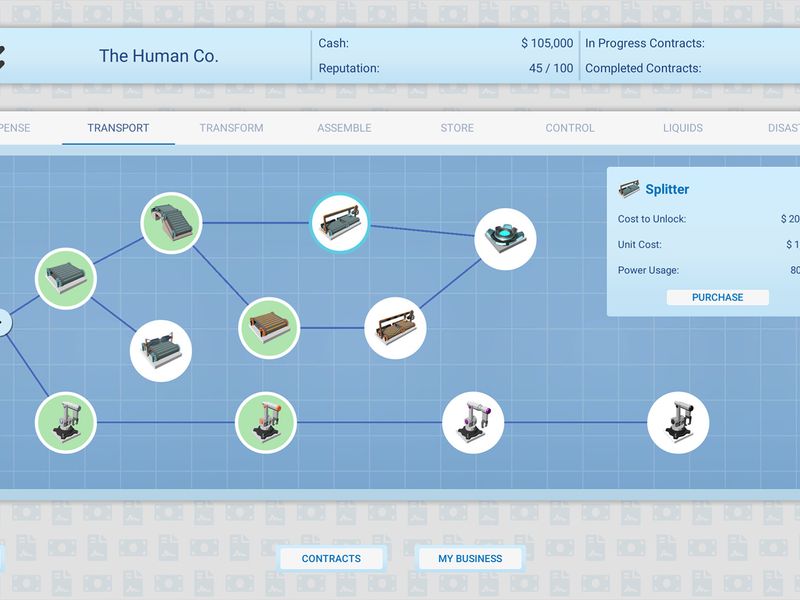Select the green ramp conveyor node
The image size is (800, 600).
(x=171, y=223)
